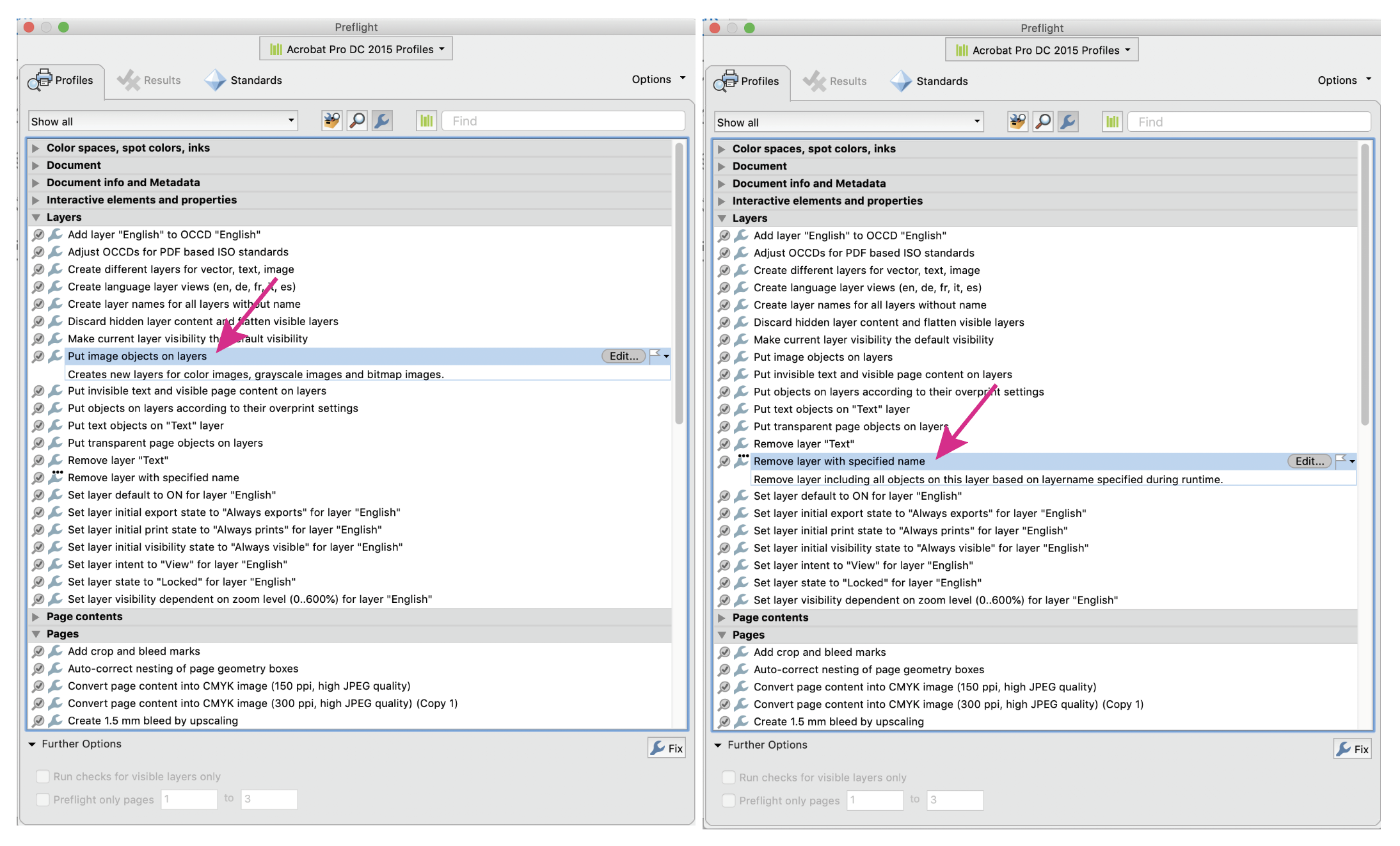Click the wrench icon next to 'Put image objects on layers'

[55, 356]
